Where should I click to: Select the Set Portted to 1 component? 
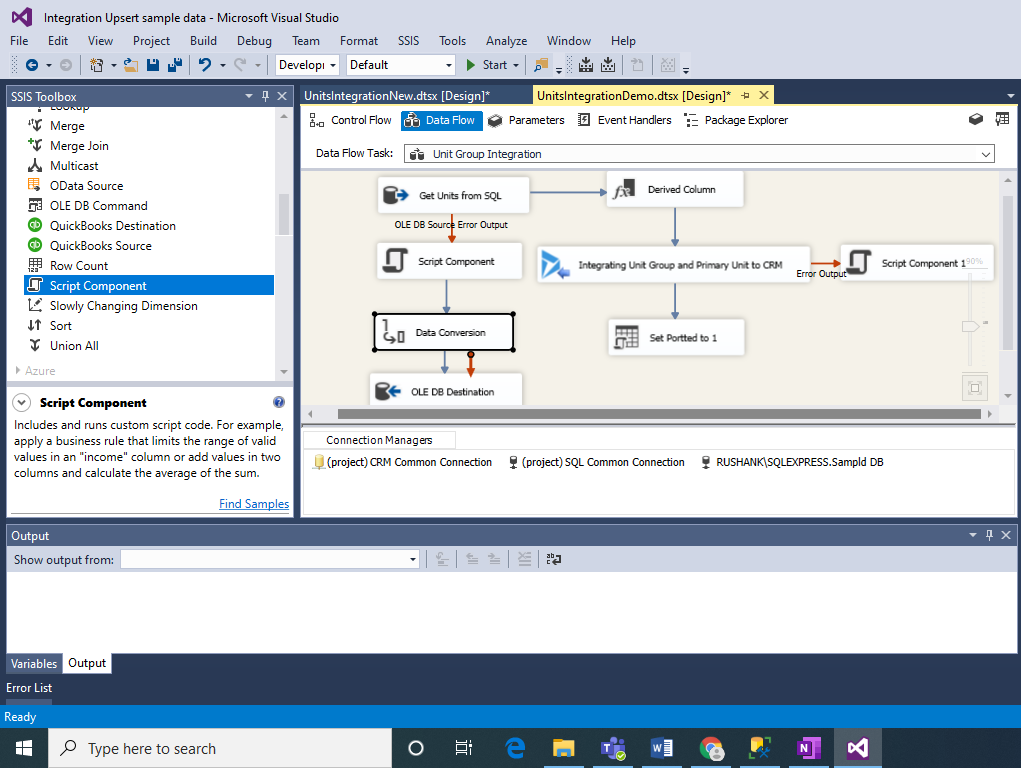coord(676,337)
